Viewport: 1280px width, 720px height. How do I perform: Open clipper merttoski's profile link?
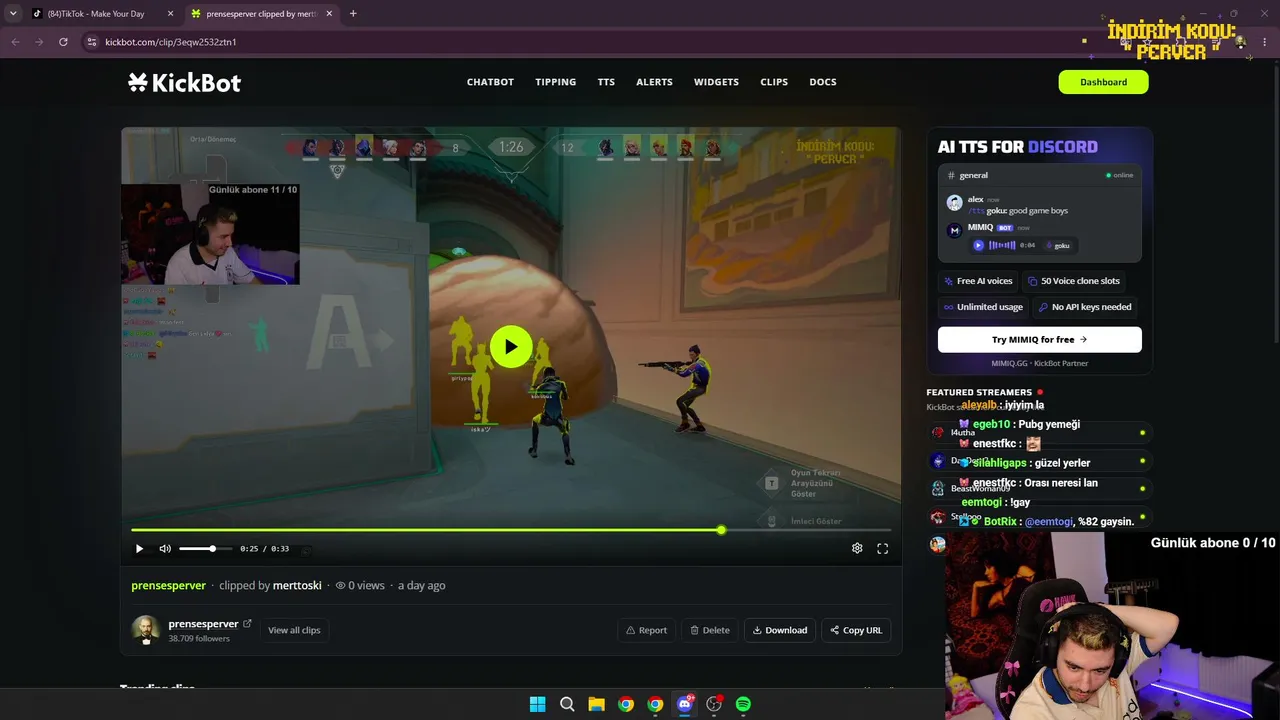tap(297, 585)
